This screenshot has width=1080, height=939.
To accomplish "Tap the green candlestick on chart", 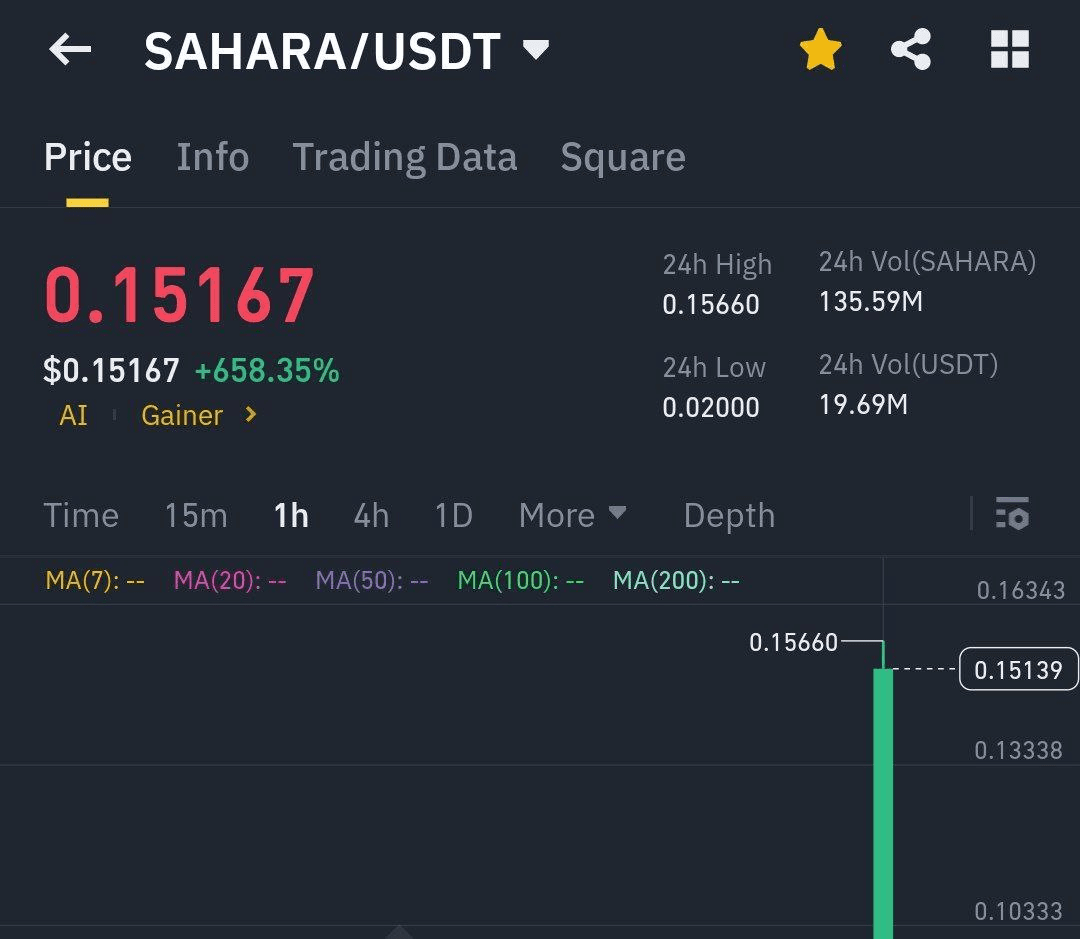I will point(883,800).
